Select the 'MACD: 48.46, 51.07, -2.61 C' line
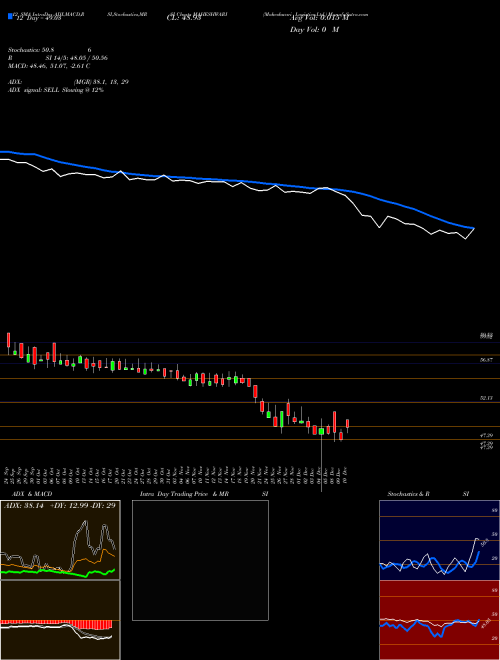Viewport: 500px width, 660px height. coord(49,66)
